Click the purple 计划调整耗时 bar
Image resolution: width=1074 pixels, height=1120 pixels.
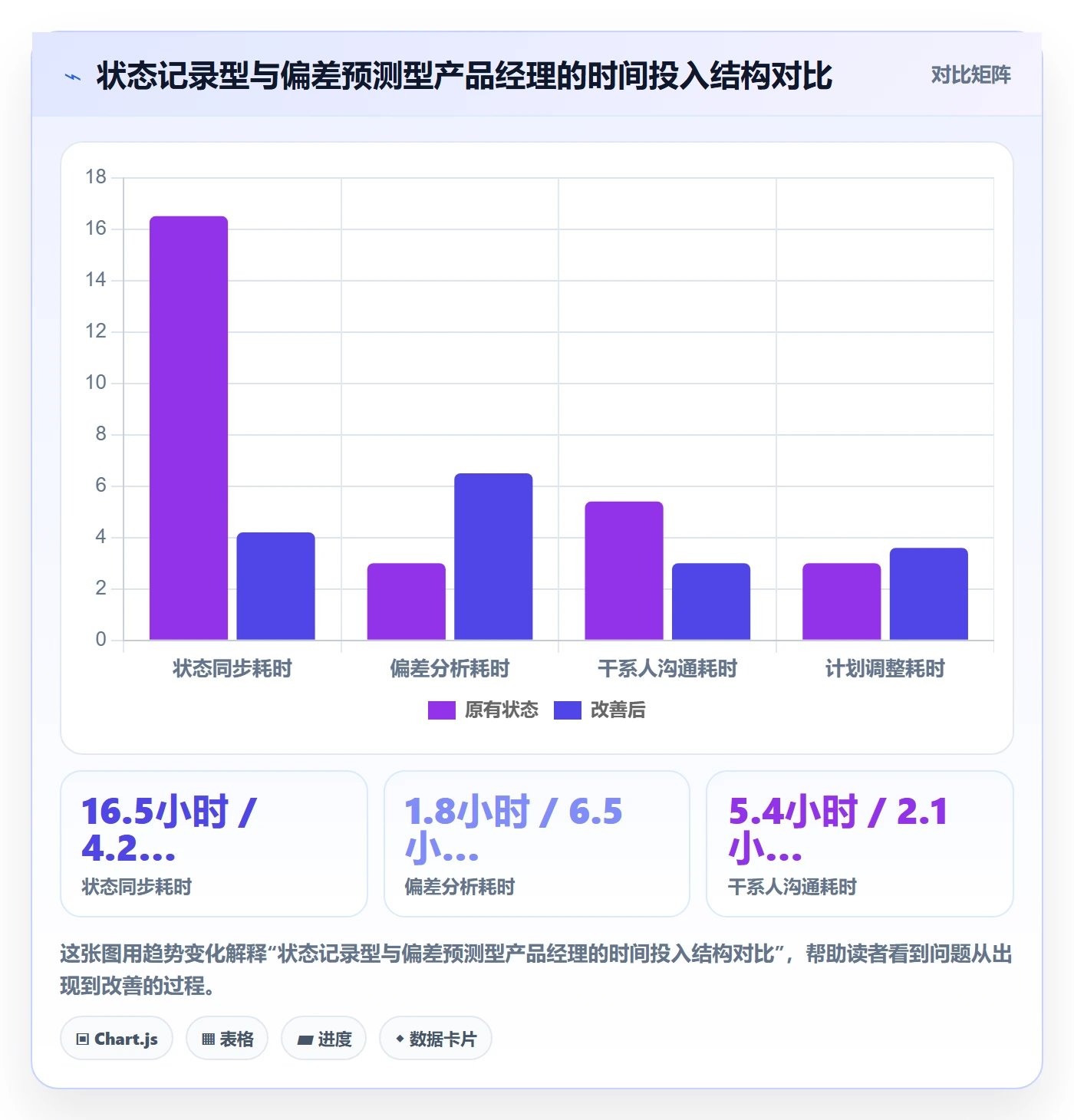click(842, 601)
